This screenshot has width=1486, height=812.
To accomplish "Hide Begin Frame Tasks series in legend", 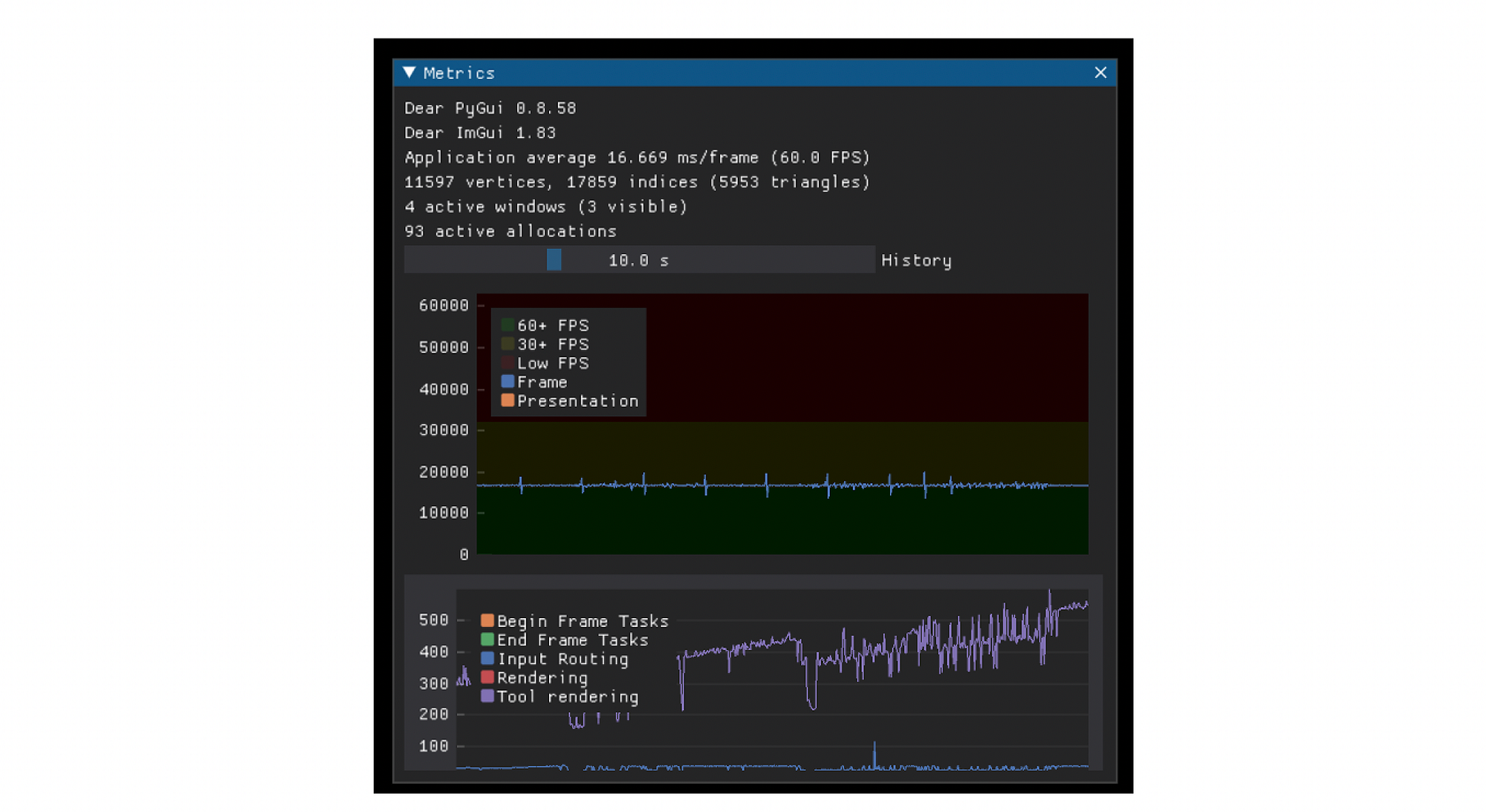I will (x=487, y=620).
